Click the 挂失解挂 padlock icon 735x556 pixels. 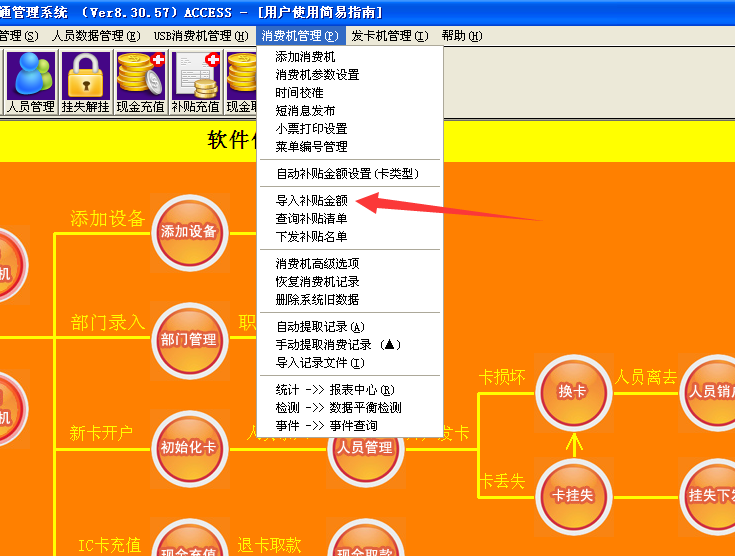pyautogui.click(x=86, y=82)
